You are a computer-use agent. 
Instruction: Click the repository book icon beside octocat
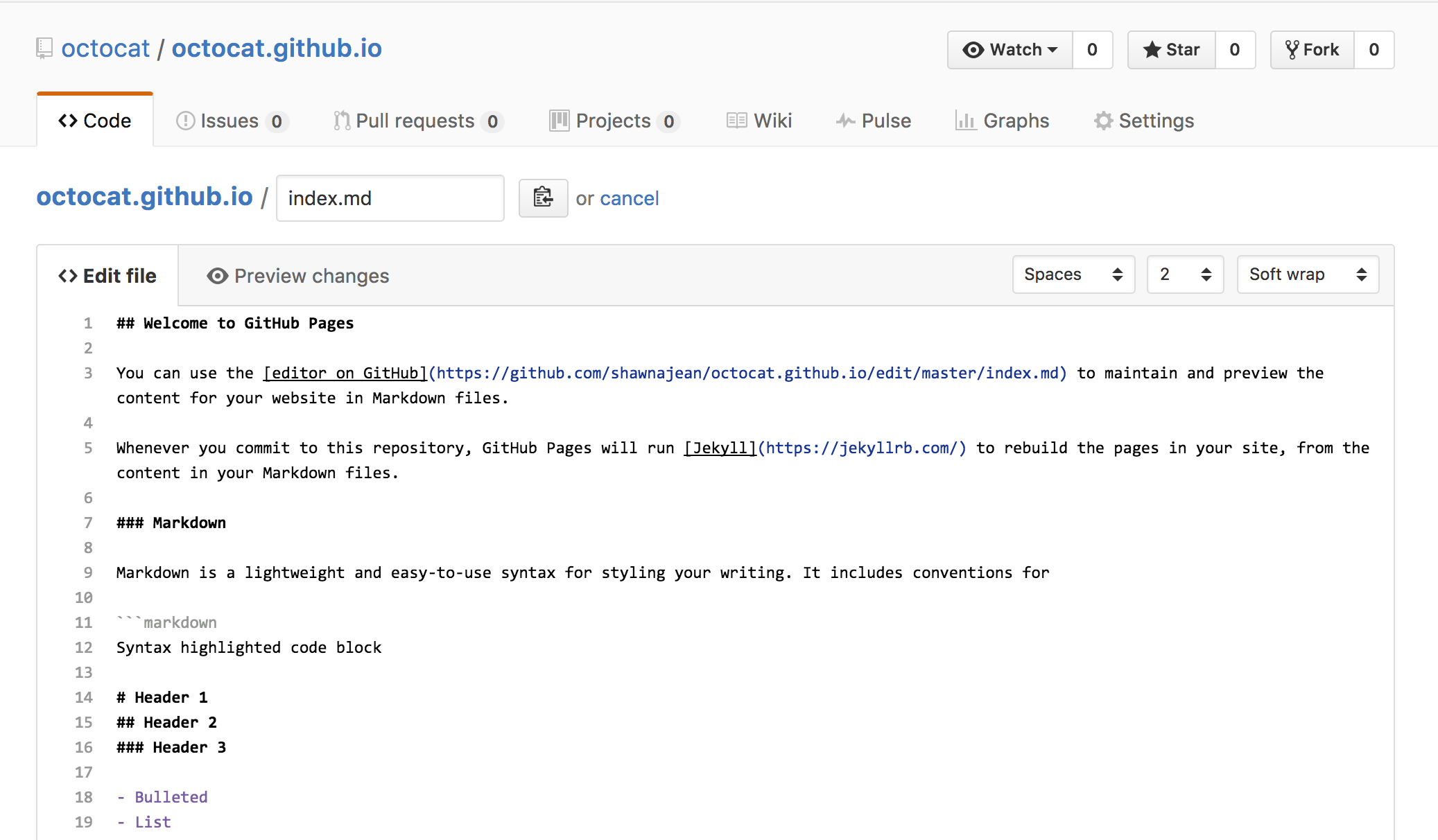pos(44,49)
